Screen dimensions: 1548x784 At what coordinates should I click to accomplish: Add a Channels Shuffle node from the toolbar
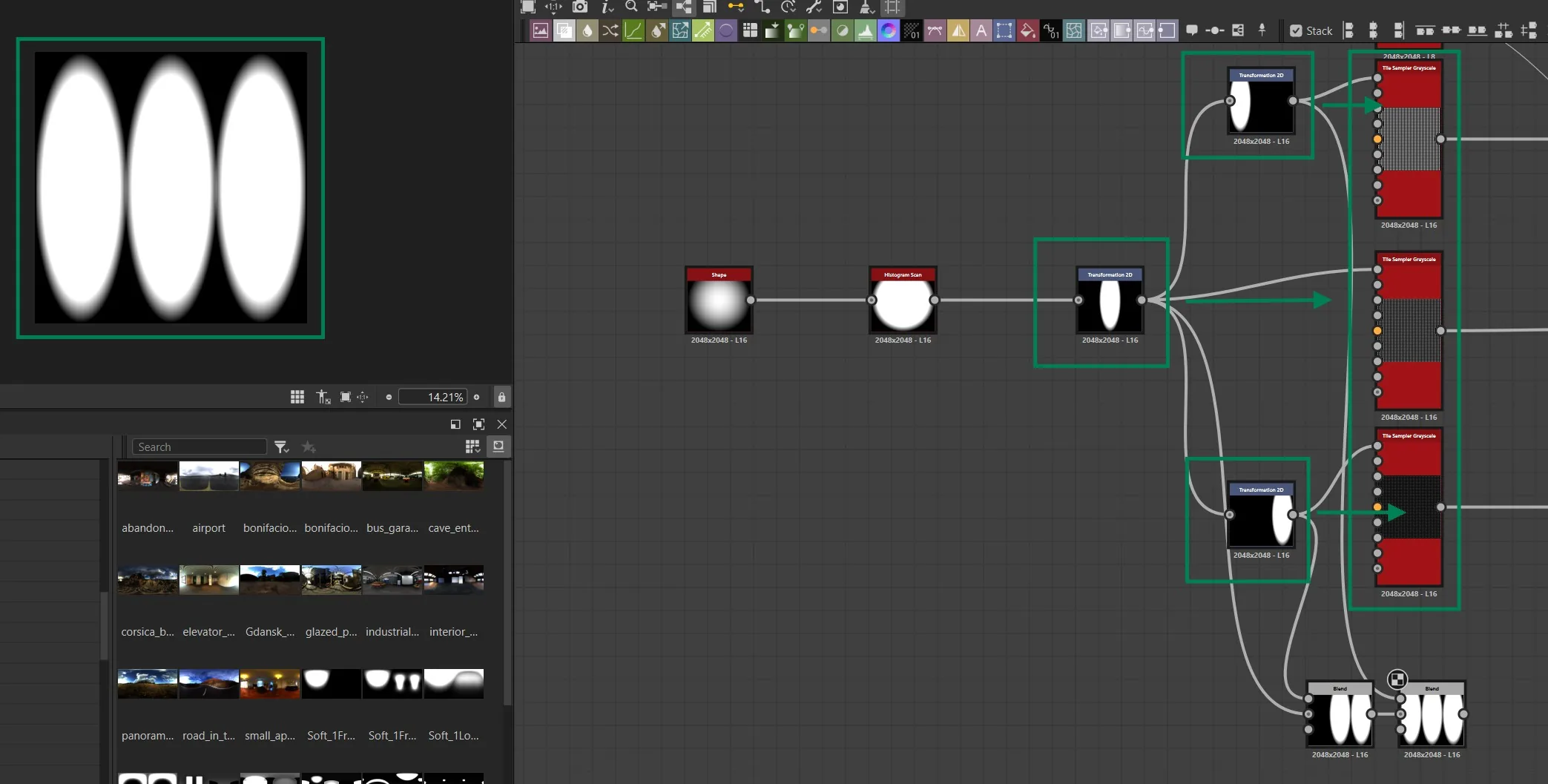click(x=610, y=30)
